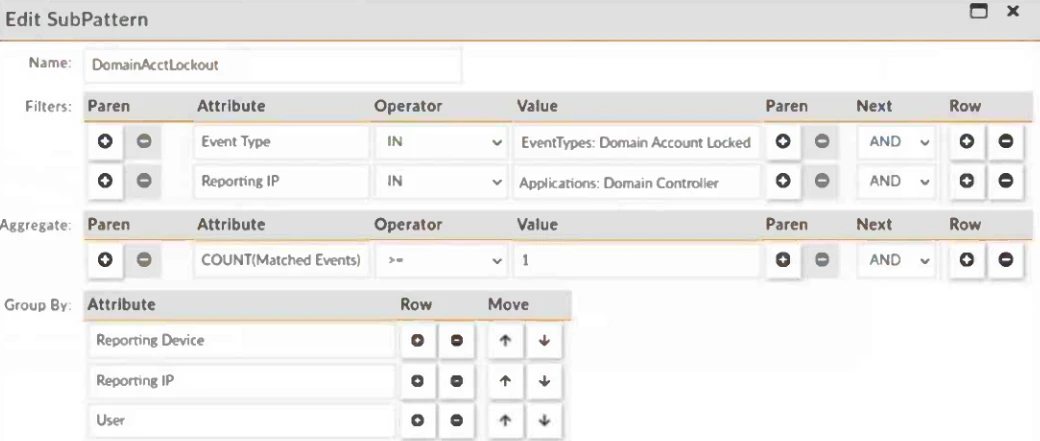The image size is (1040, 441).
Task: Open Next AND dropdown on aggregate row
Action: click(x=897, y=262)
